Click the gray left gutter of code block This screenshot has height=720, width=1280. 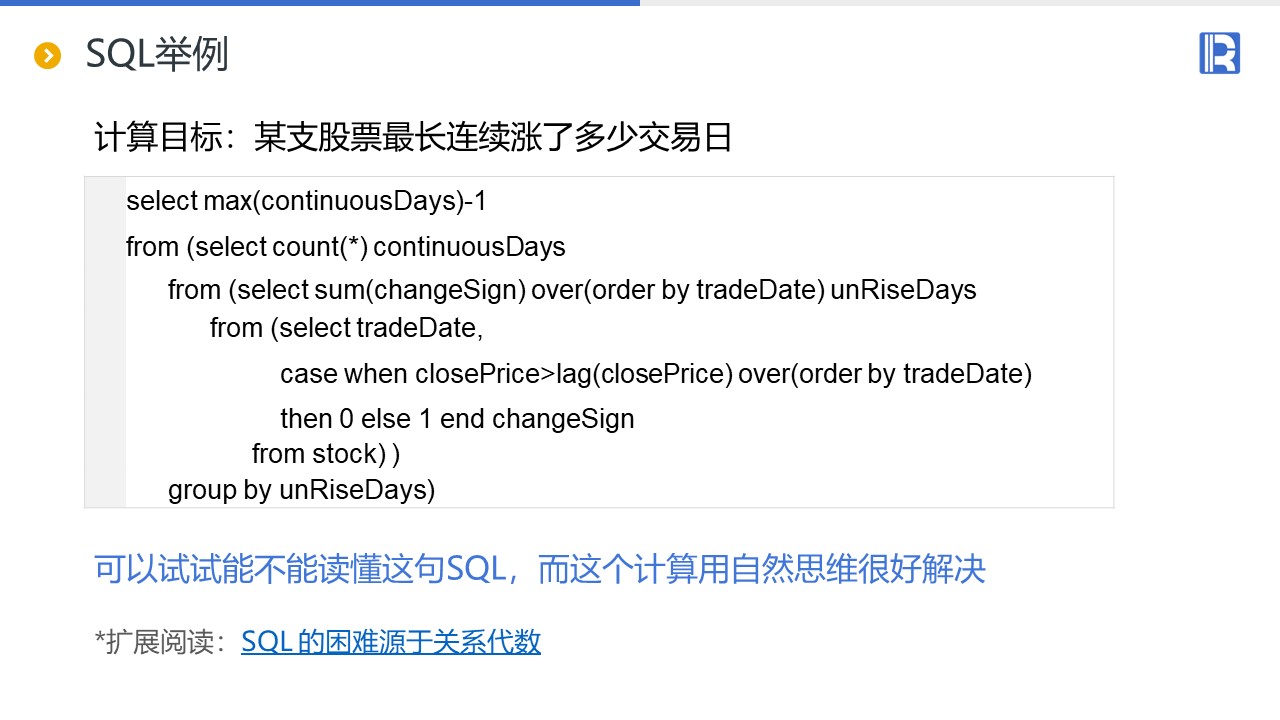click(105, 342)
